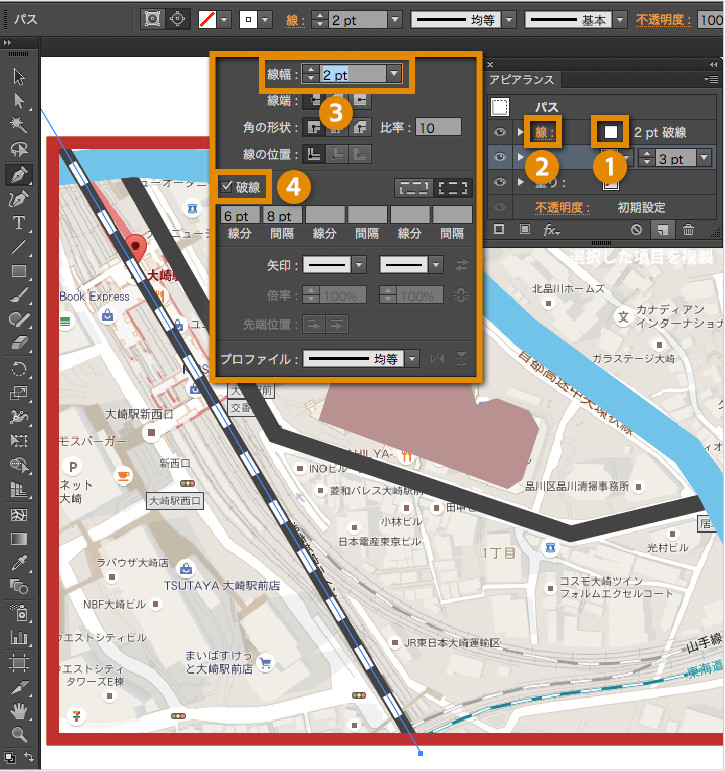This screenshot has height=771, width=725.
Task: Open control bar stroke weight dropdown
Action: pos(395,20)
